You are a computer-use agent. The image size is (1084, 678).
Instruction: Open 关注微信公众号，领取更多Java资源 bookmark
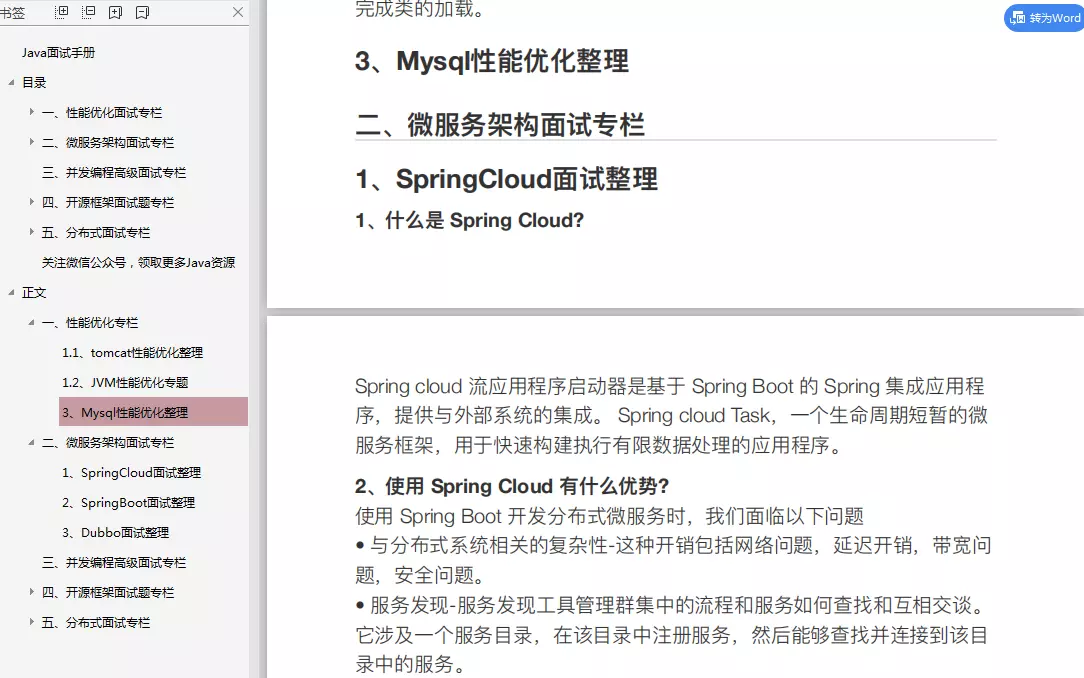tap(138, 263)
